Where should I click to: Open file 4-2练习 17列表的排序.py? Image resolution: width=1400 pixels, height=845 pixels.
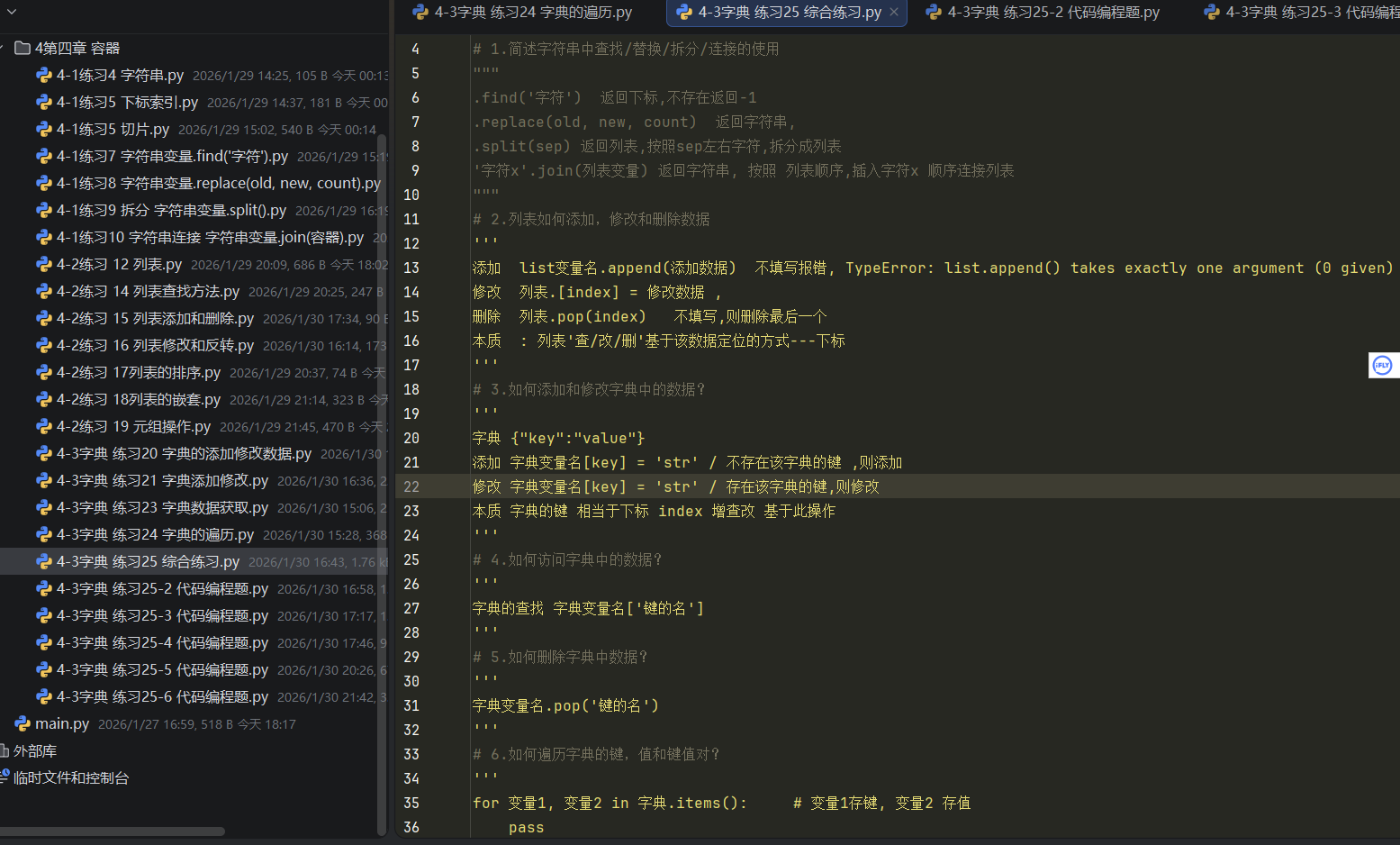[139, 372]
